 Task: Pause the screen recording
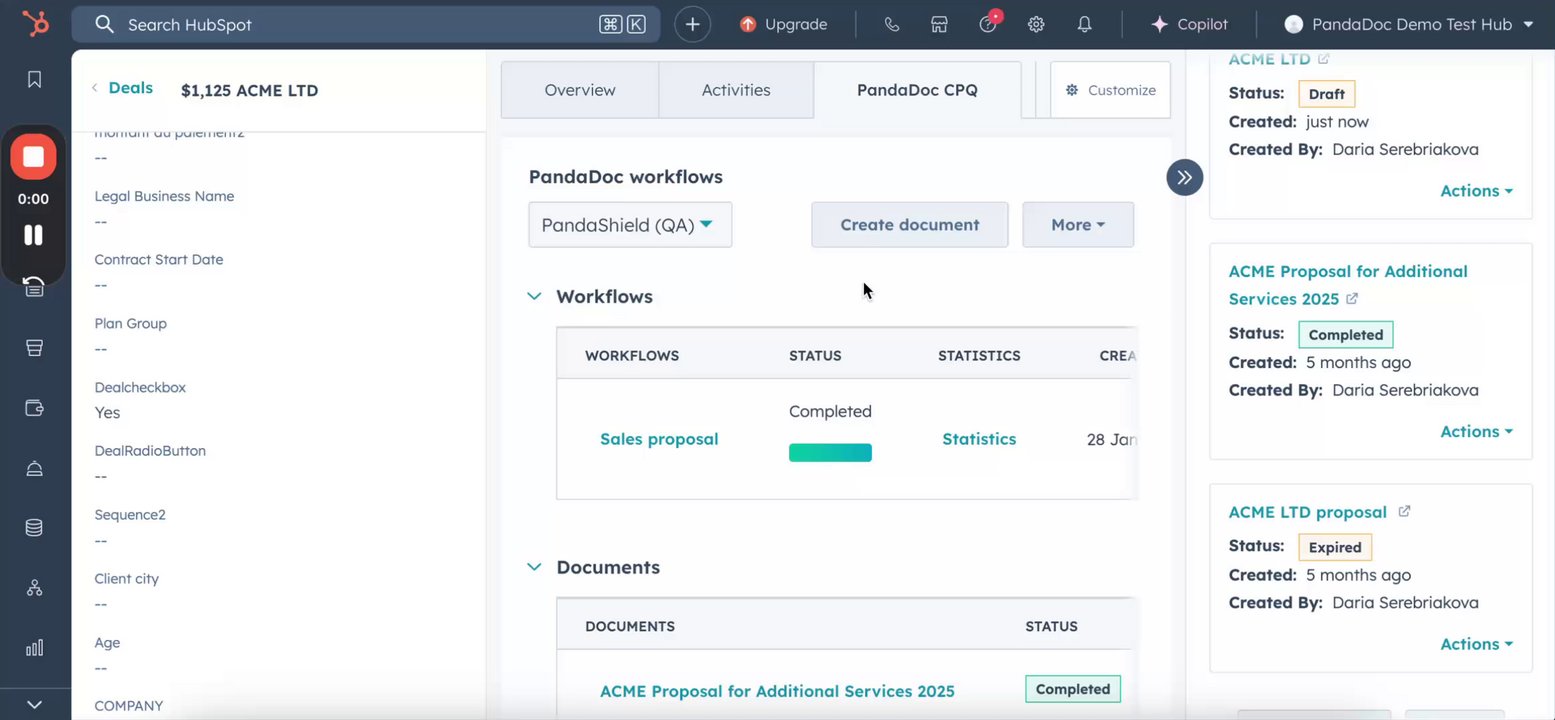(x=33, y=235)
